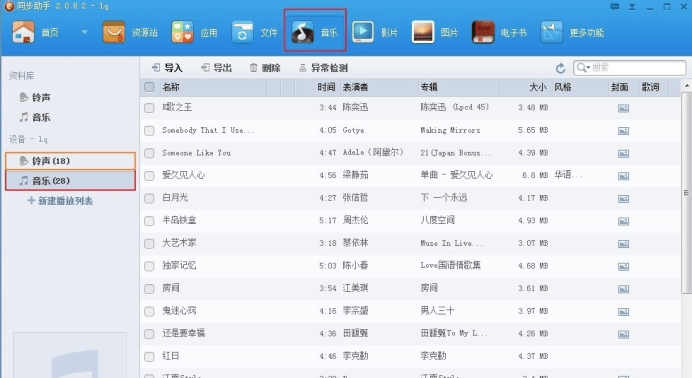Select 音乐 under 资料库 library
This screenshot has width=692, height=378.
[x=35, y=117]
